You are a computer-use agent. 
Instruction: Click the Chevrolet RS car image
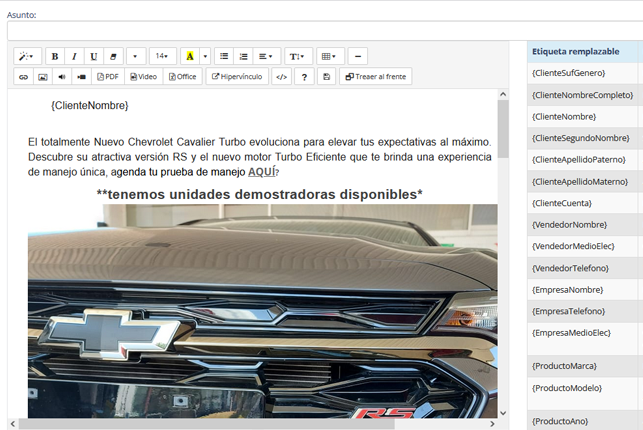[x=263, y=311]
